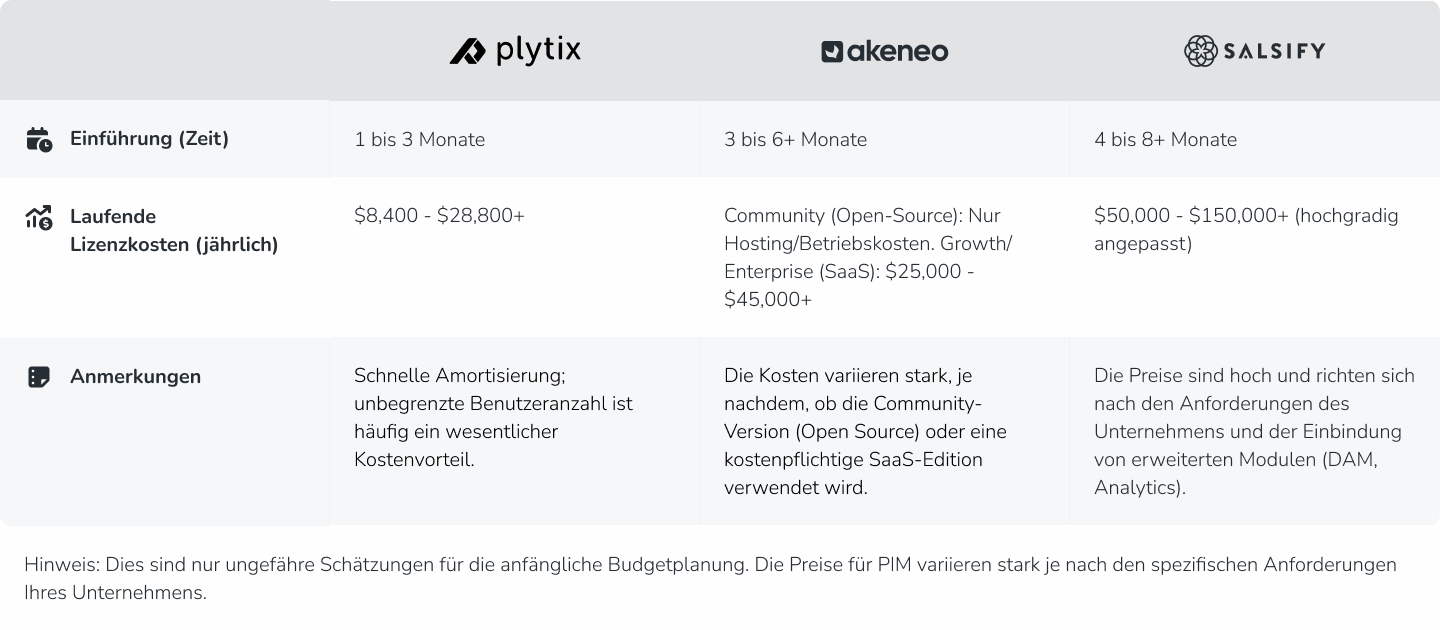Open the Salsify wordmark text
The width and height of the screenshot is (1440, 630).
click(1276, 50)
